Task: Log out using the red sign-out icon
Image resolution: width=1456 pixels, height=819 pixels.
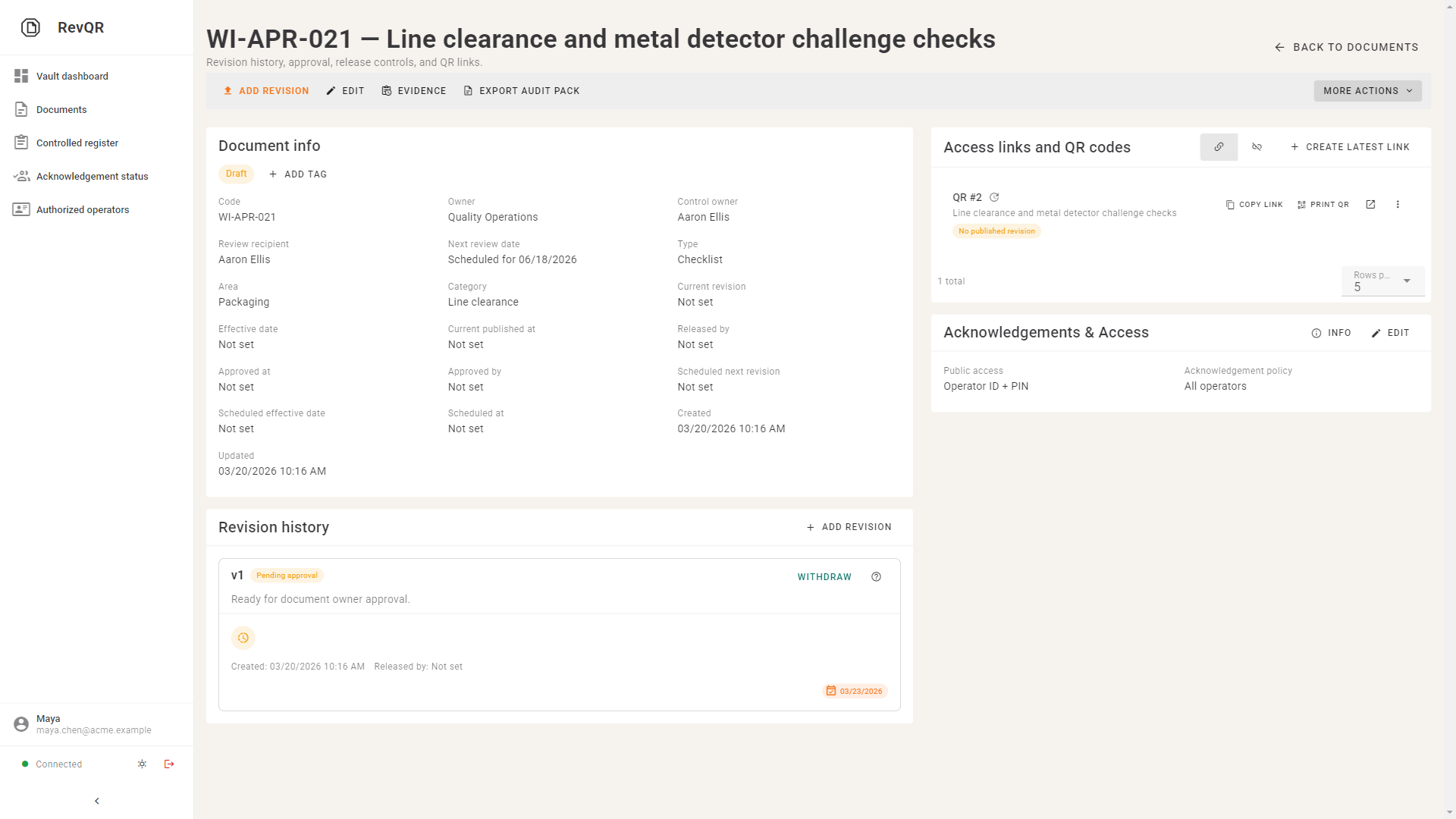Action: [169, 764]
